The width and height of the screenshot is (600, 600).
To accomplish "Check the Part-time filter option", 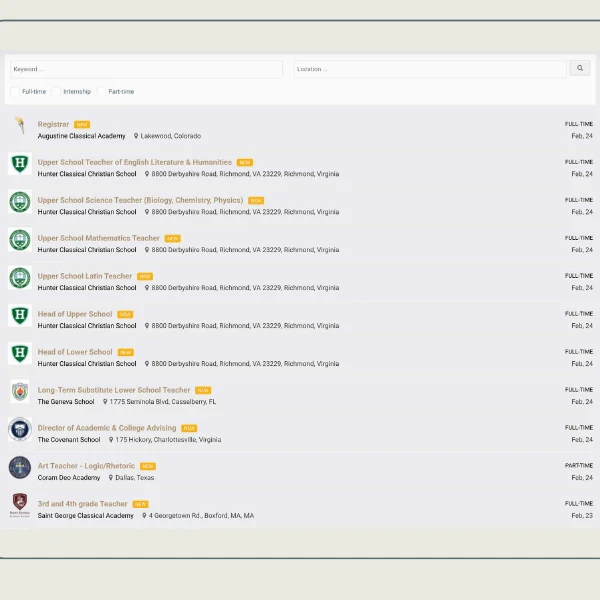I will [x=102, y=92].
